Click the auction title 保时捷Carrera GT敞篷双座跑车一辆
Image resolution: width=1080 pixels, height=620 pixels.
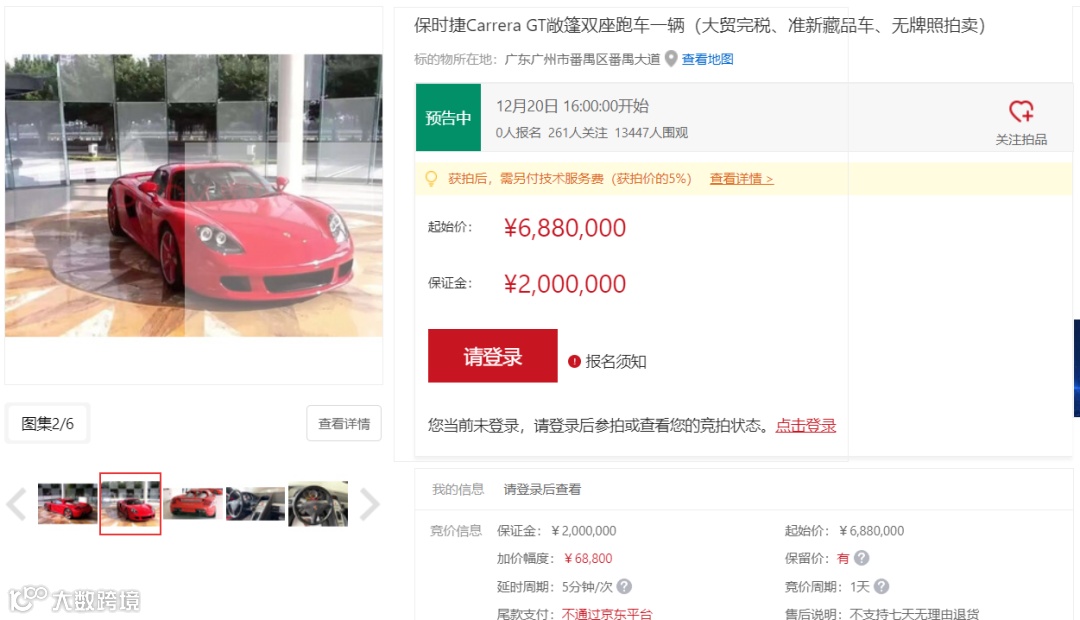click(549, 25)
